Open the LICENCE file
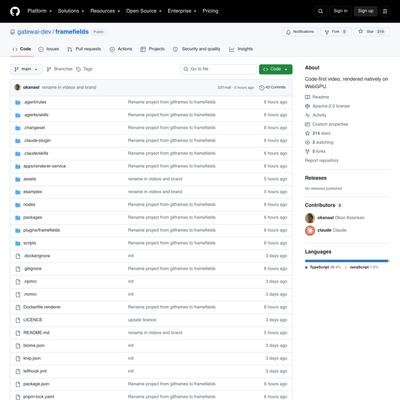This screenshot has width=400, height=400. point(33,320)
